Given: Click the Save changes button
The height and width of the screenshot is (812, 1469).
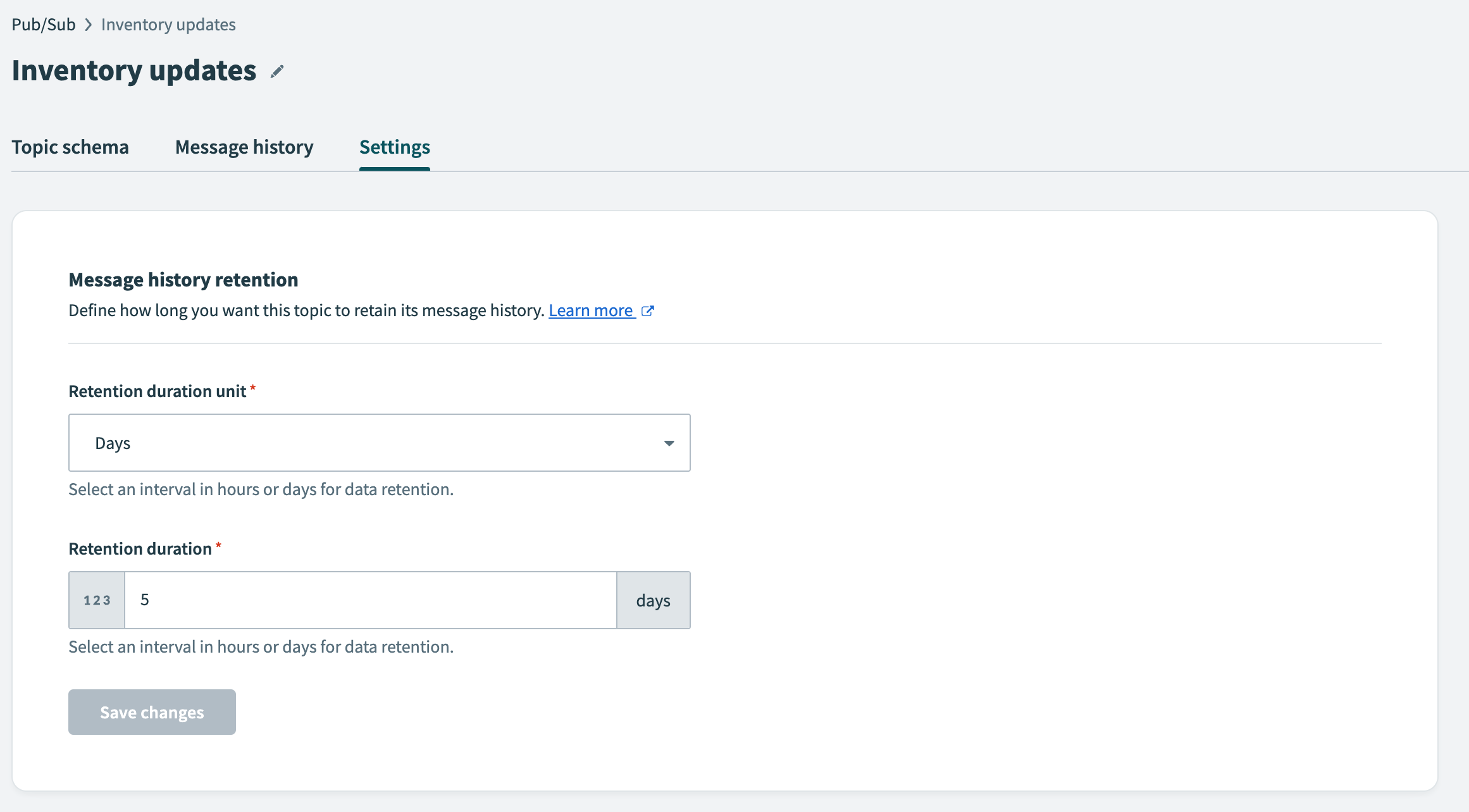Looking at the screenshot, I should pyautogui.click(x=152, y=712).
